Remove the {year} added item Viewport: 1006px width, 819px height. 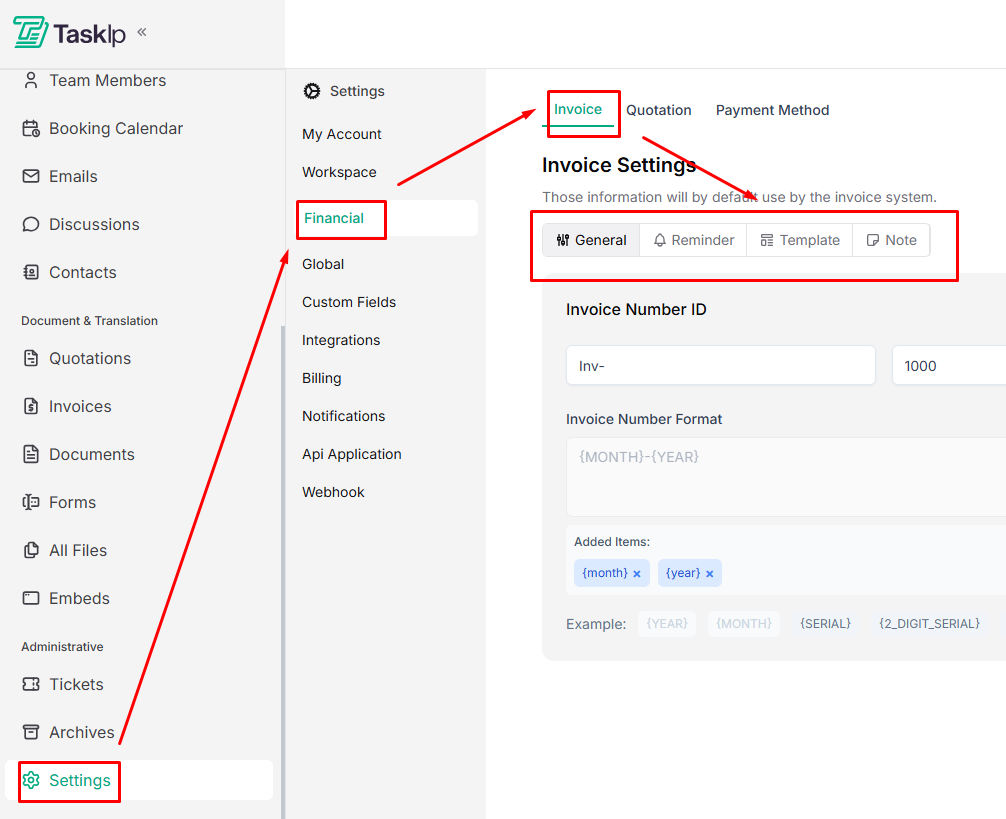coord(709,573)
